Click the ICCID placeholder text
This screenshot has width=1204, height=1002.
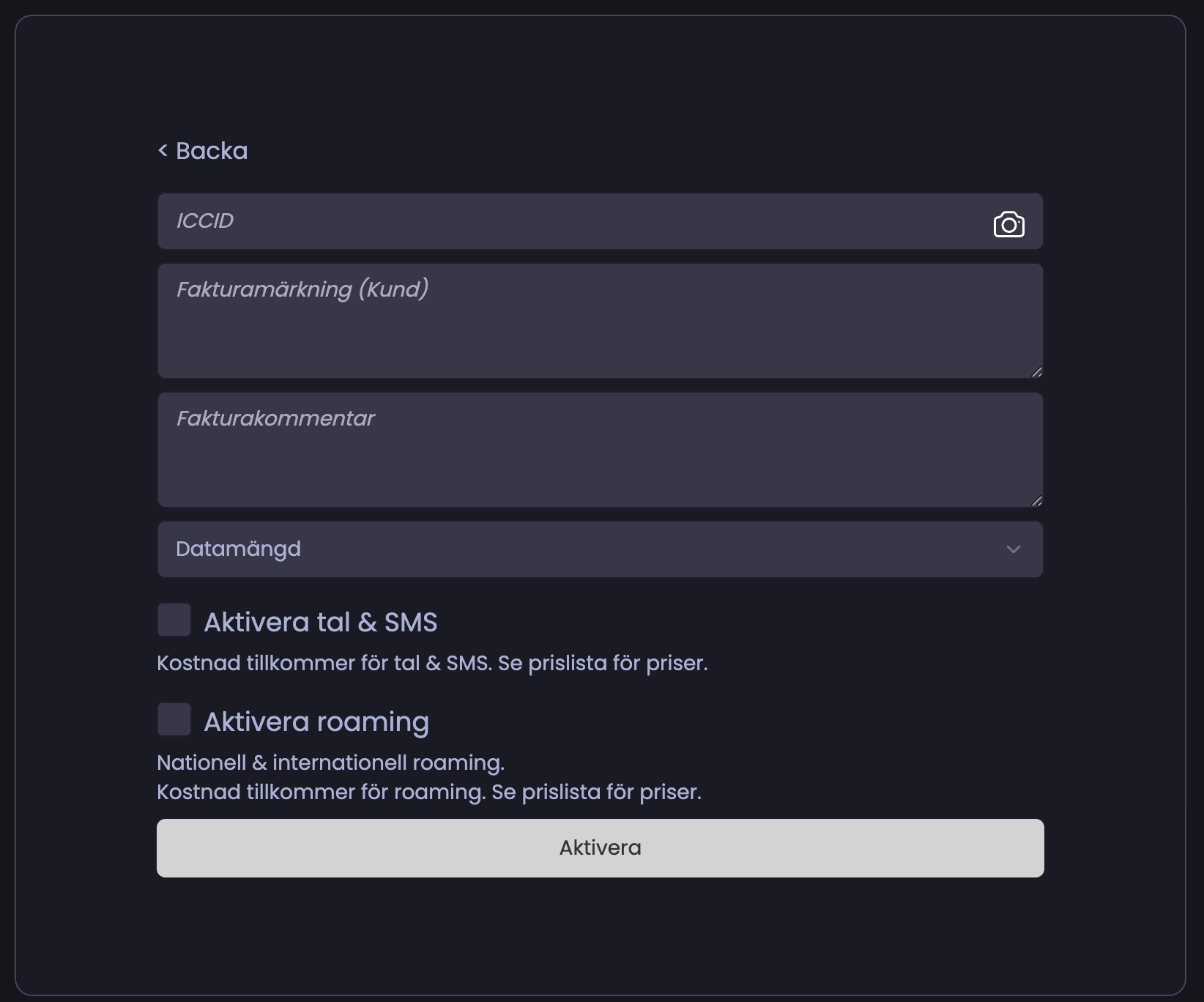pos(205,221)
